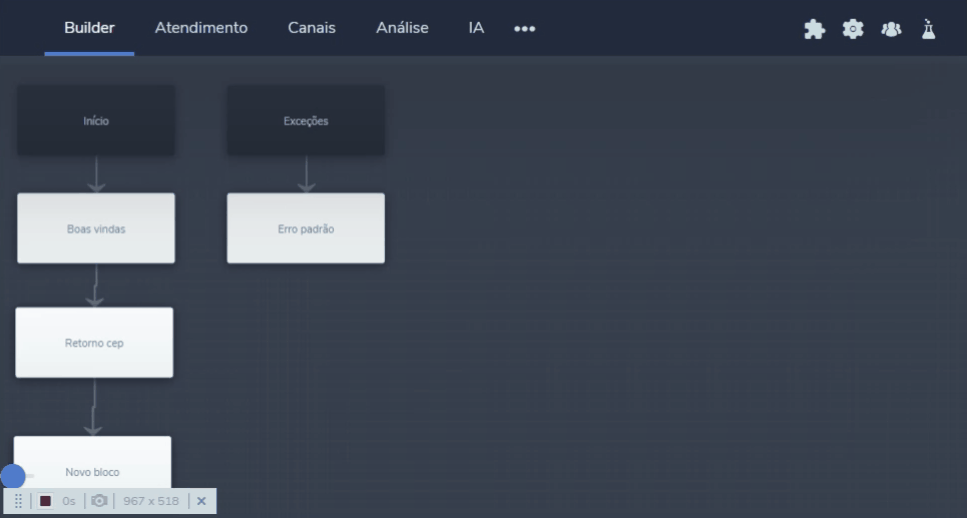
Task: Open the test flask icon
Action: pyautogui.click(x=928, y=29)
